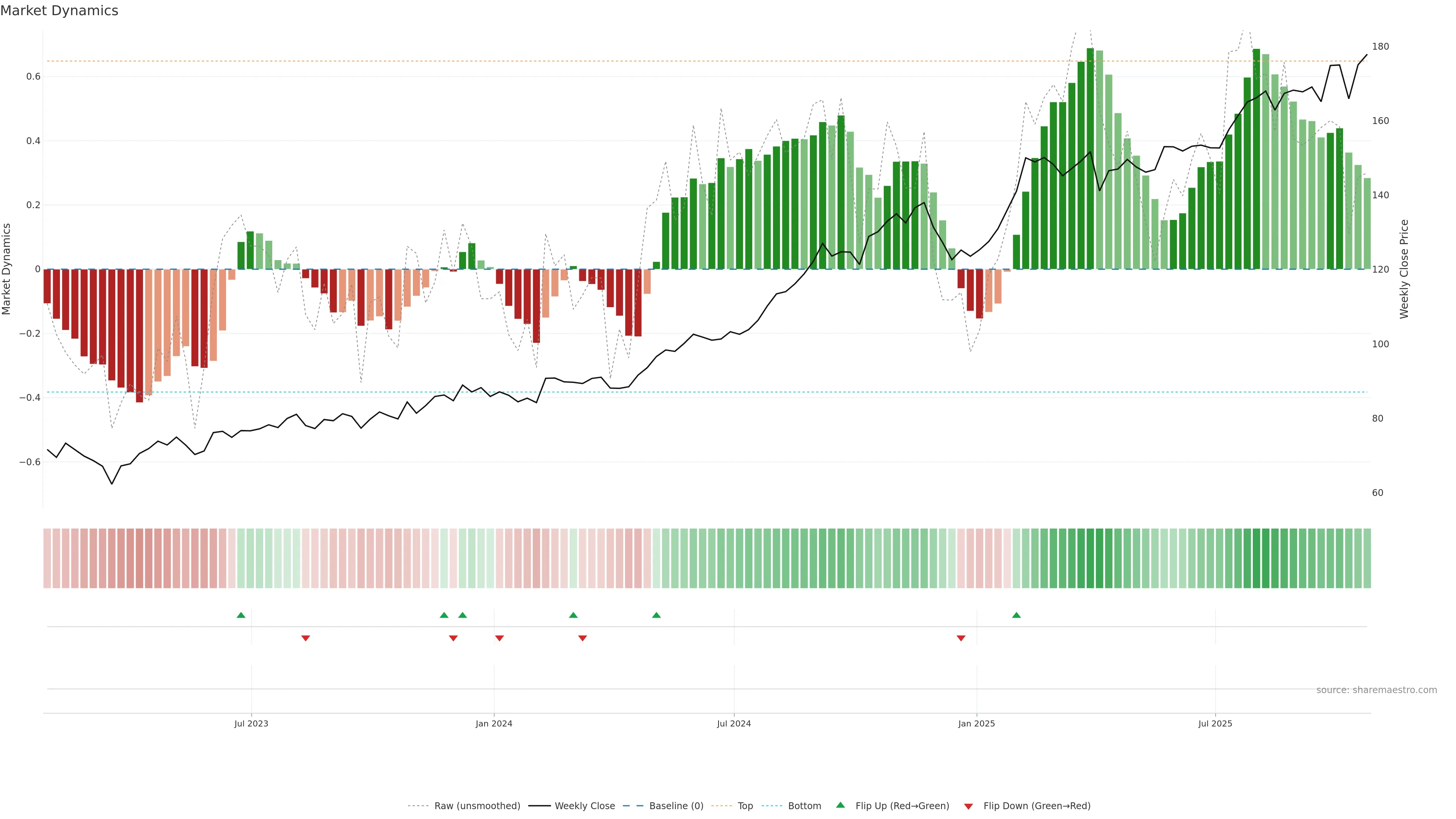Click the Weekly Close Price axis title
The height and width of the screenshot is (819, 1456).
click(1404, 269)
